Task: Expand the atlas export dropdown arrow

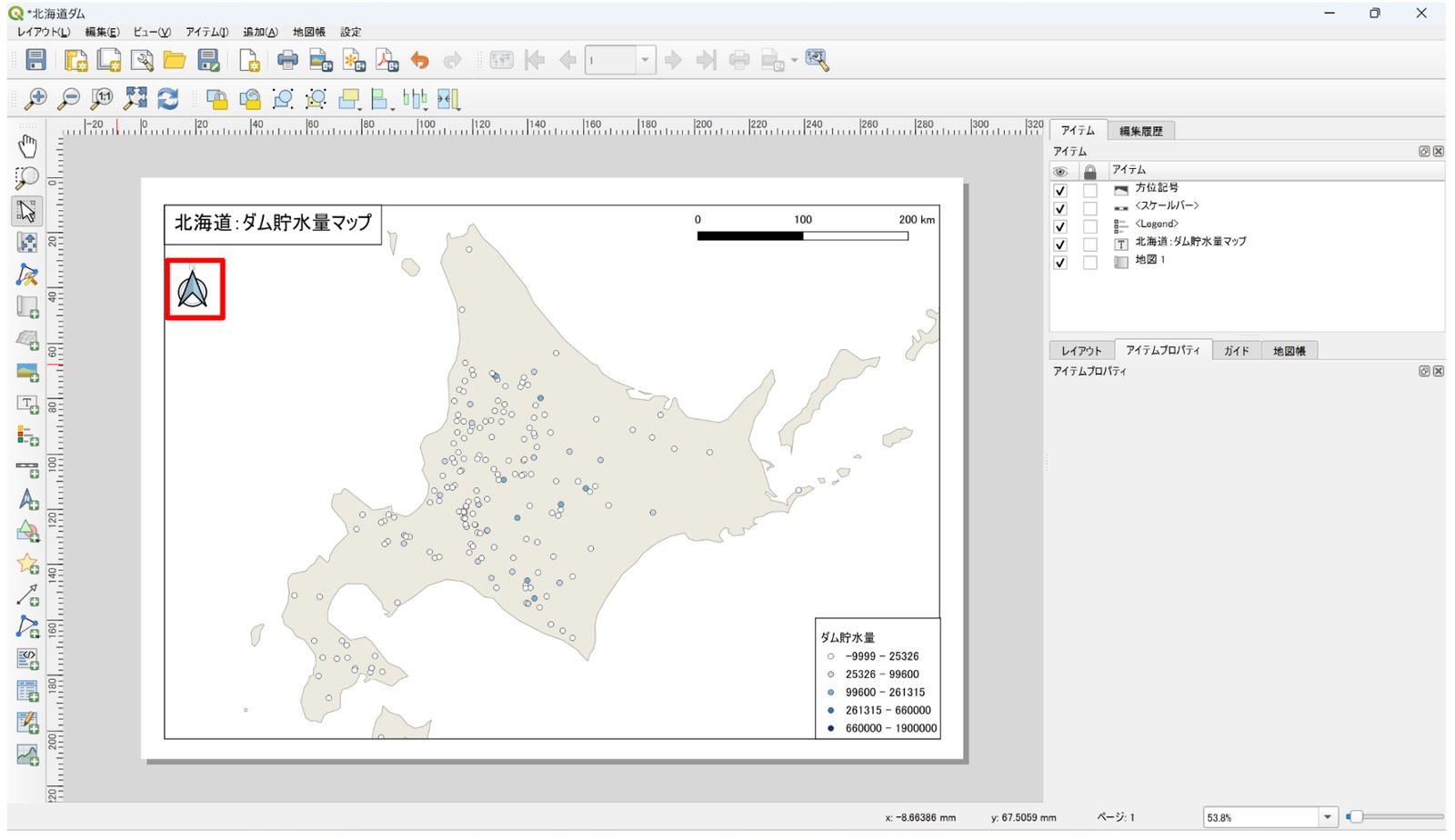Action: click(x=794, y=61)
